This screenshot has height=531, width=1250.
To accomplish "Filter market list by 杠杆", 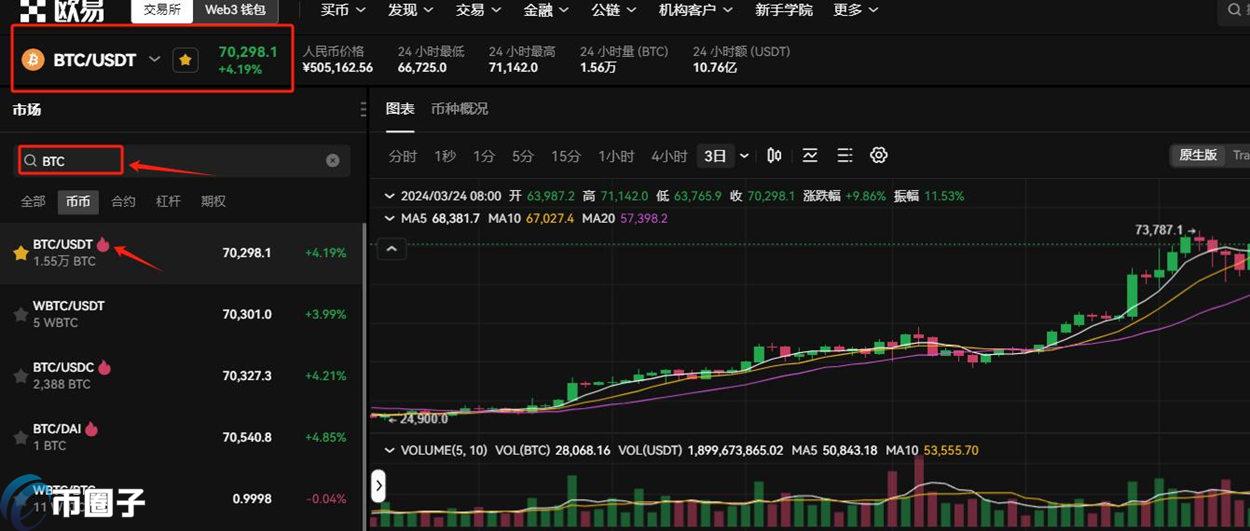I will (x=168, y=201).
